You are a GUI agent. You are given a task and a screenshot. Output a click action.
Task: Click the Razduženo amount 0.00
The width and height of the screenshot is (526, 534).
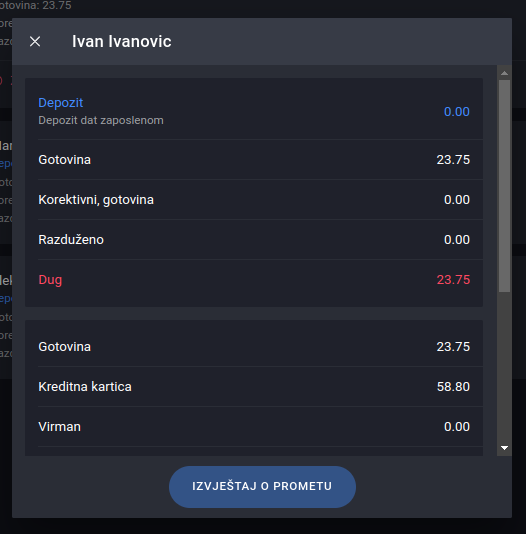click(x=457, y=240)
